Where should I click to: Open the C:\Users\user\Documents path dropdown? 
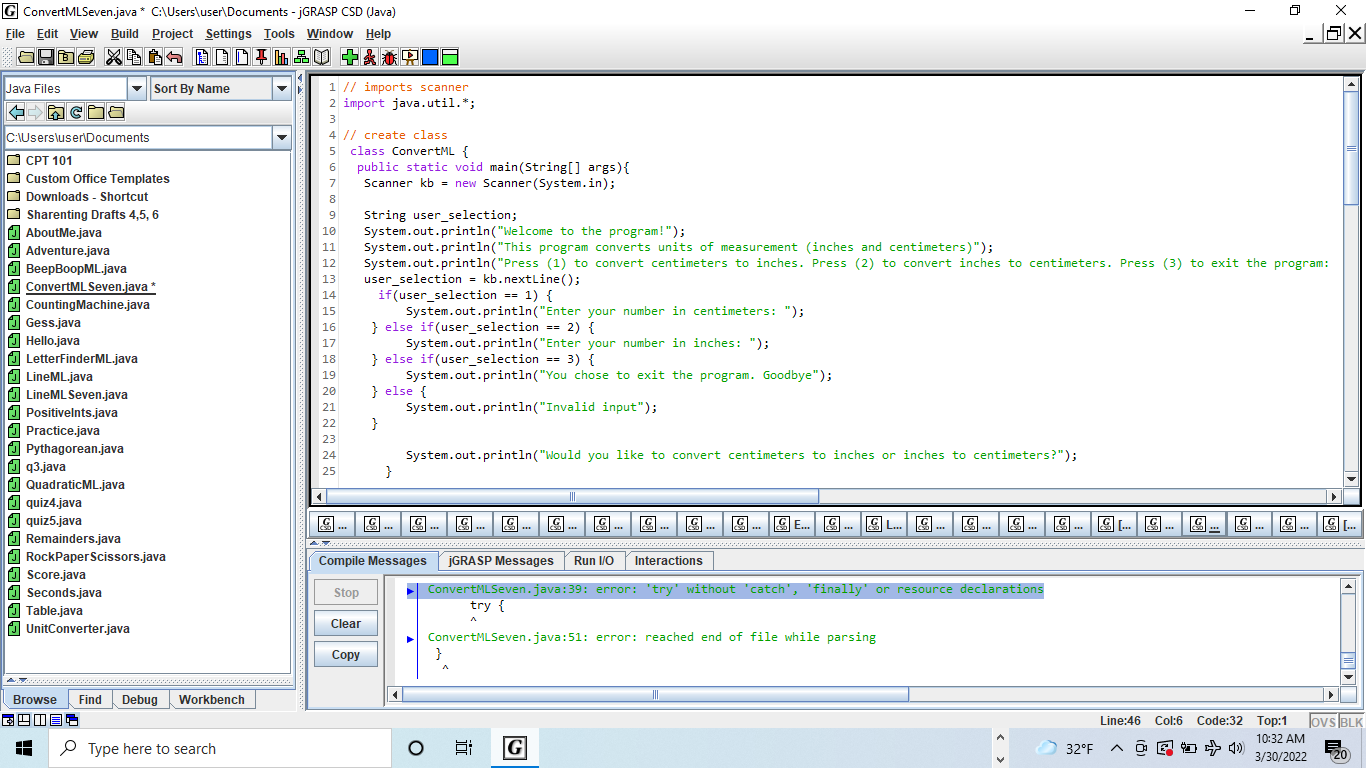coord(281,138)
